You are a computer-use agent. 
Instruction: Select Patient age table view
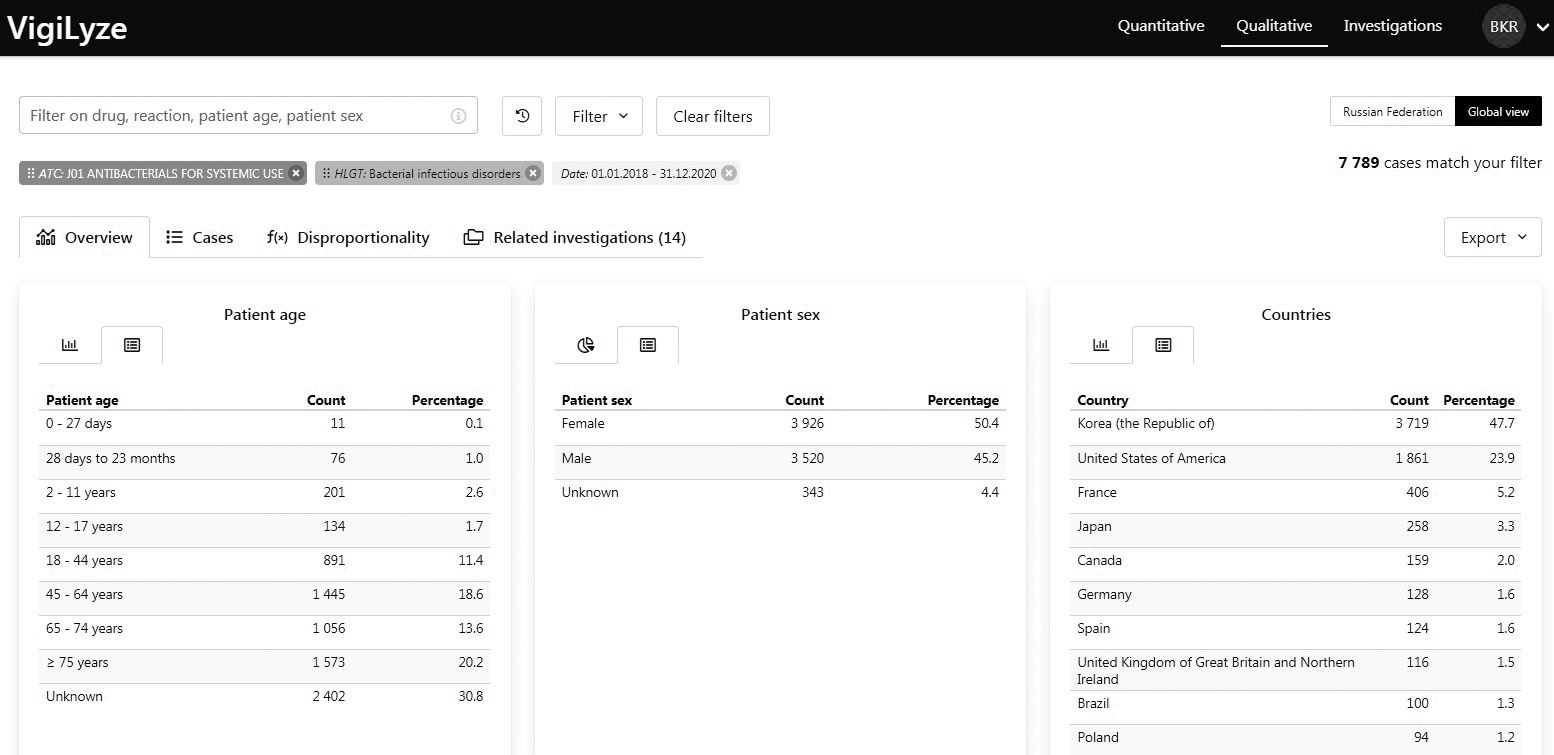pyautogui.click(x=132, y=345)
